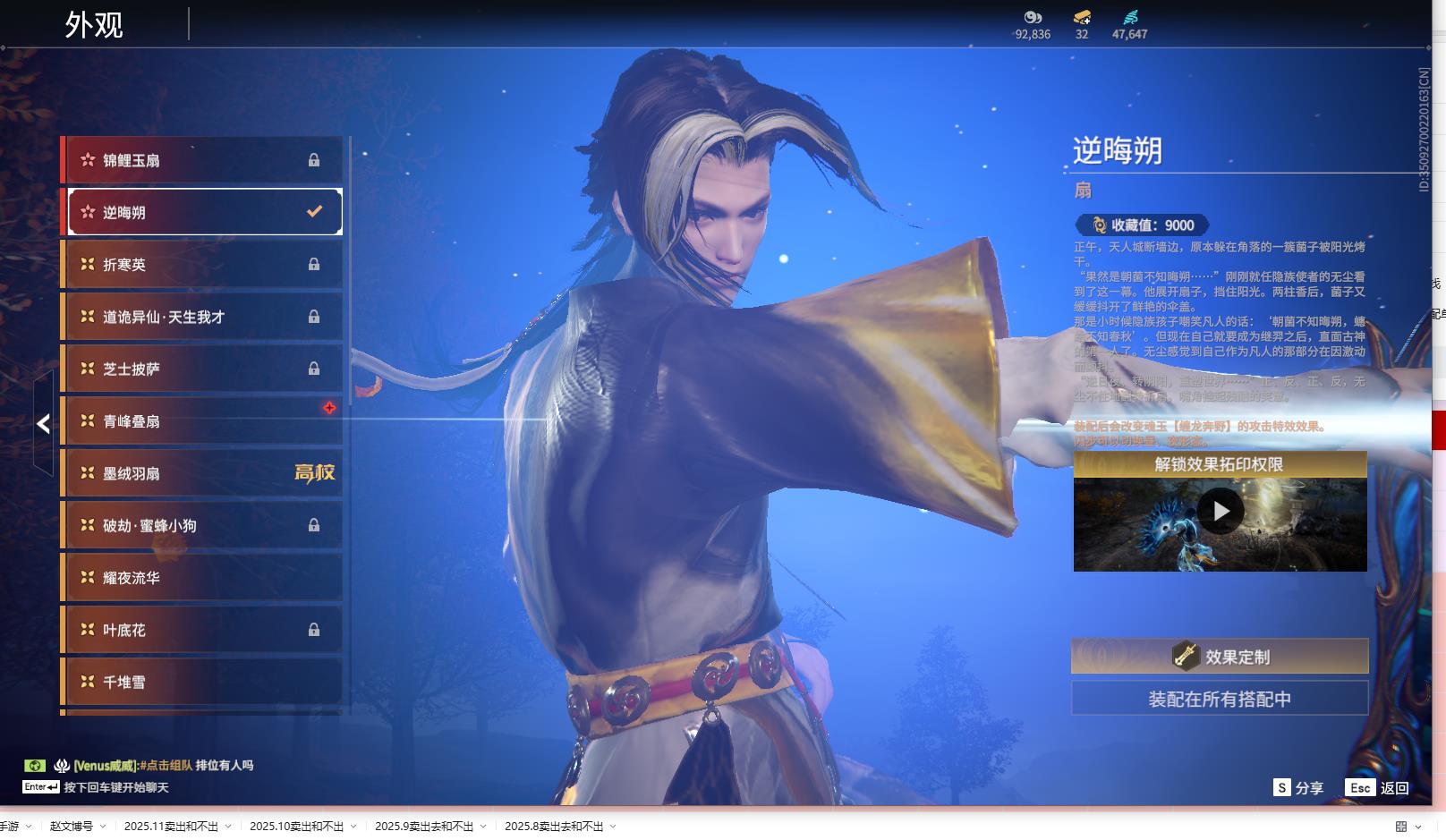Screen dimensions: 1446x840
Task: Click the lock icon on 芝士披萨
Action: (x=314, y=368)
